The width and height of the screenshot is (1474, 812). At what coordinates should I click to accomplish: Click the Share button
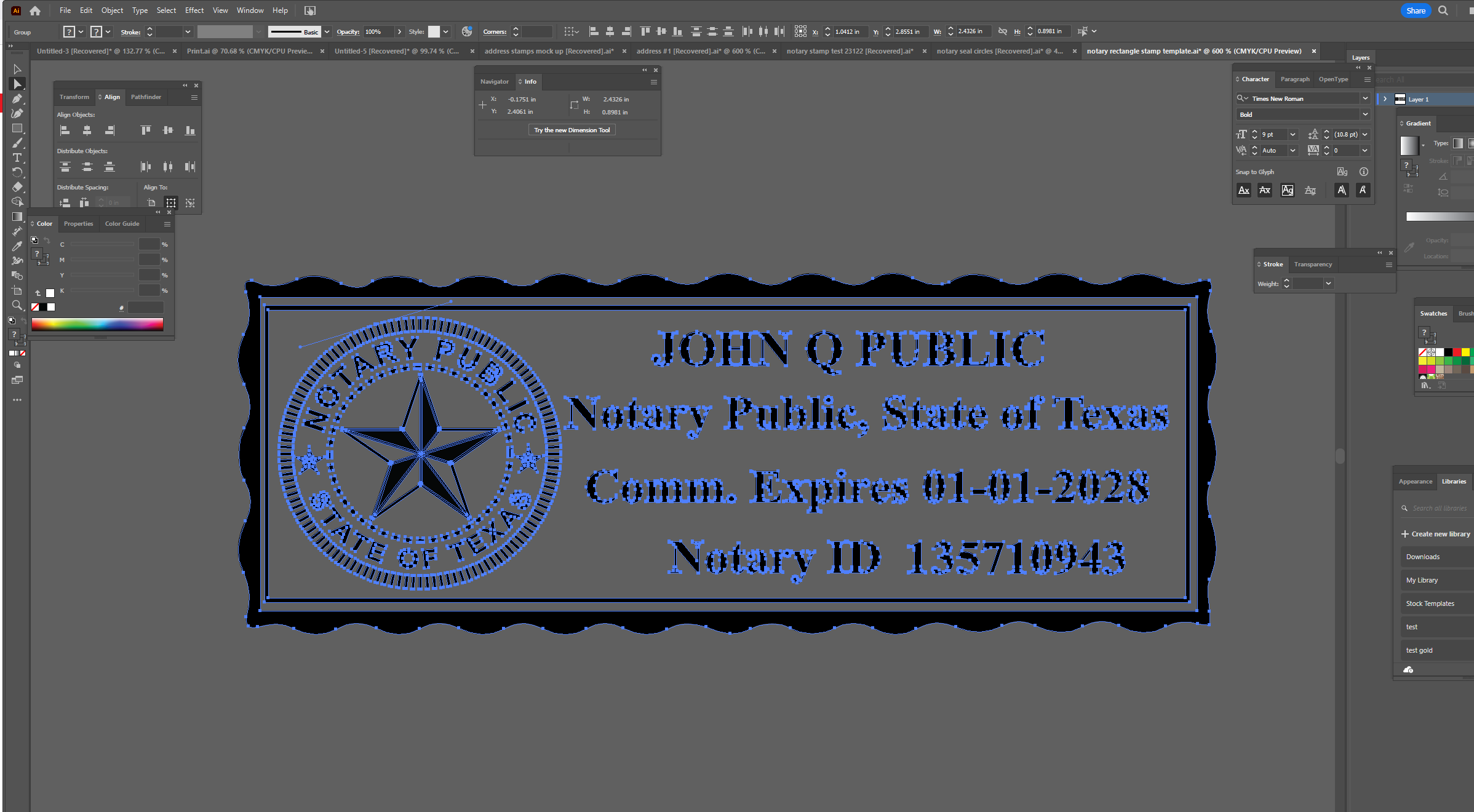1416,10
